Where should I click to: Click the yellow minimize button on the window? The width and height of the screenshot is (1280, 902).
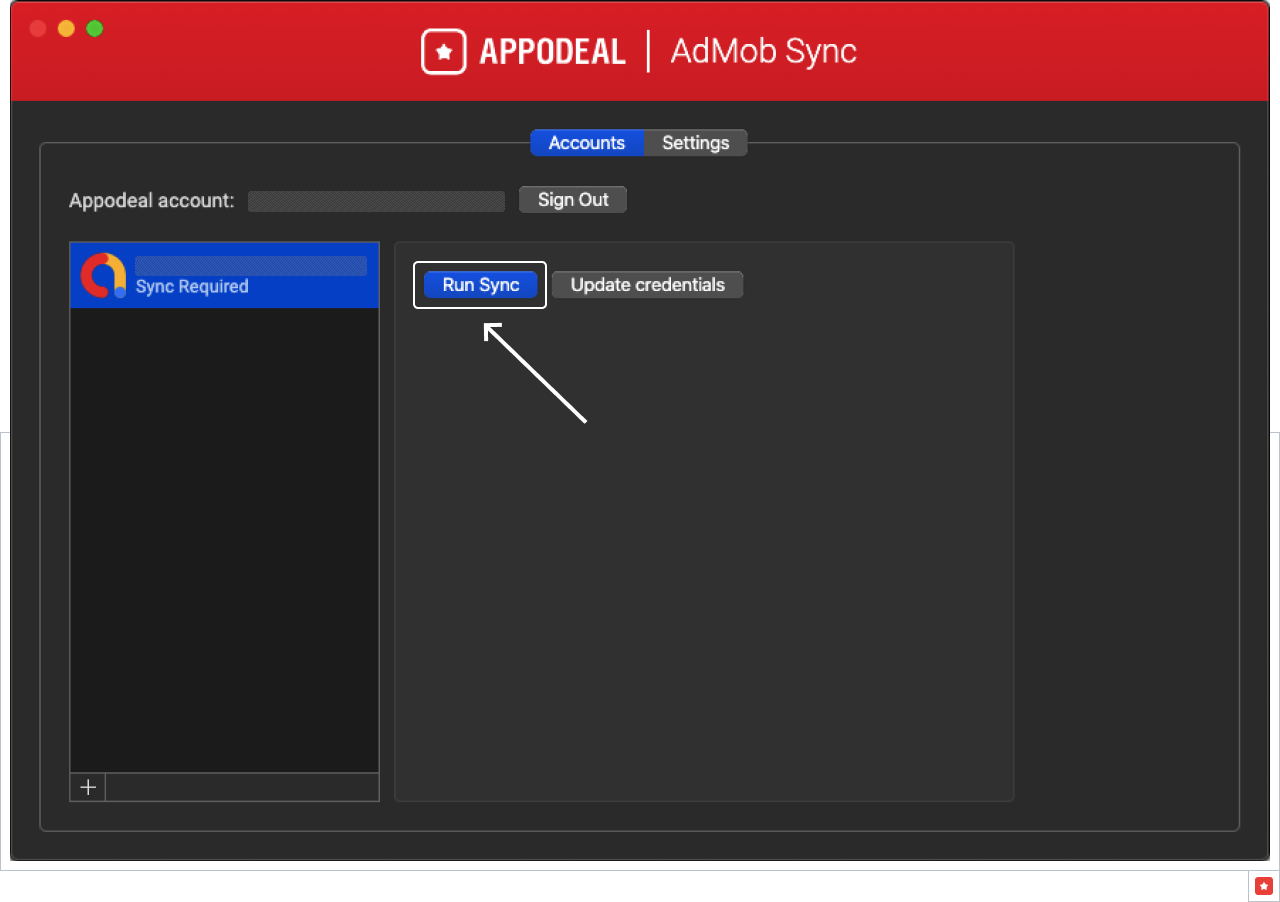point(65,28)
